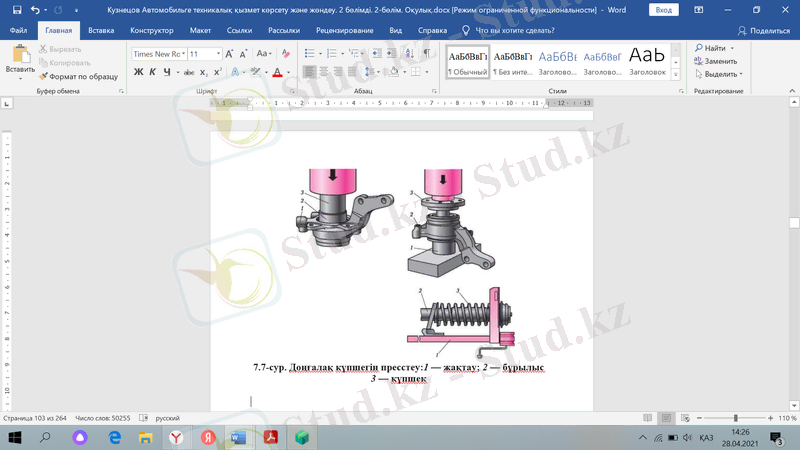Sort the paragraphs with the A-Z icon
800x450 pixels.
tap(409, 54)
